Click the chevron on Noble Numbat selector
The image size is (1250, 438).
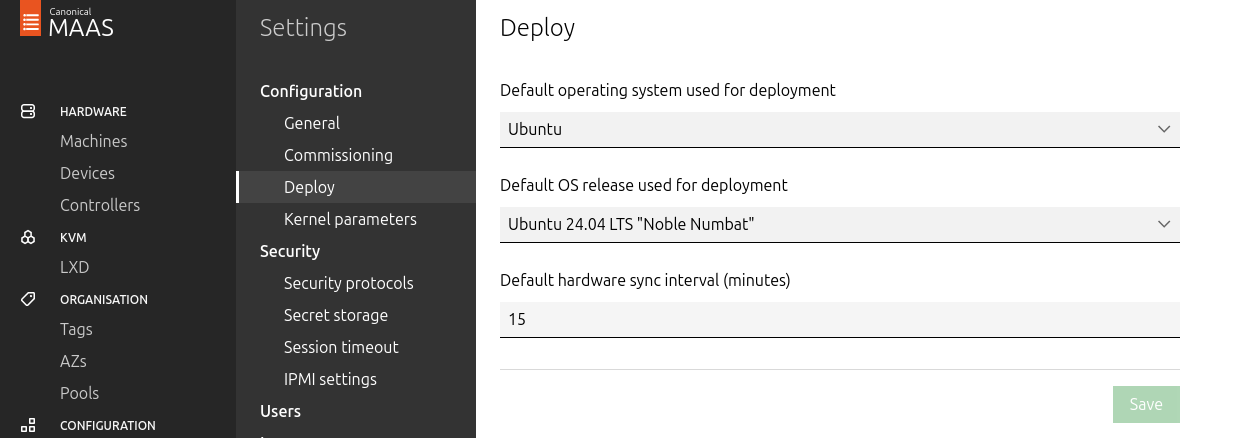pos(1163,224)
